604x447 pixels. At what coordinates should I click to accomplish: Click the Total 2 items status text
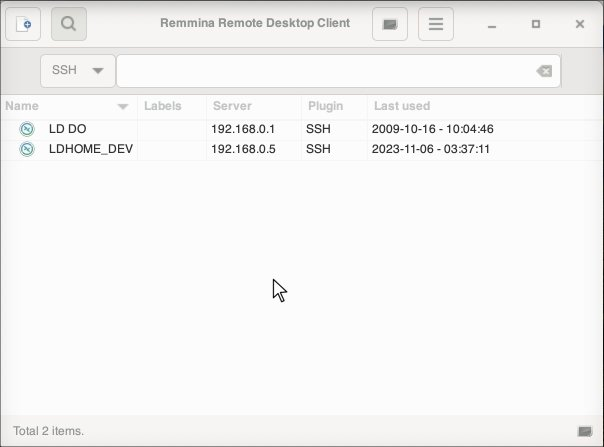[49, 431]
